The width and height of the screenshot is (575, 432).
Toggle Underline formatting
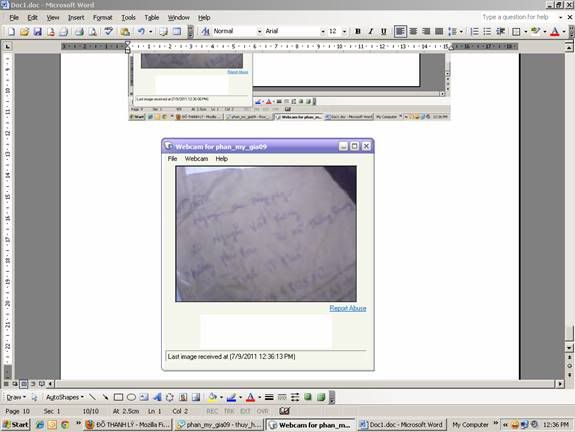(384, 32)
